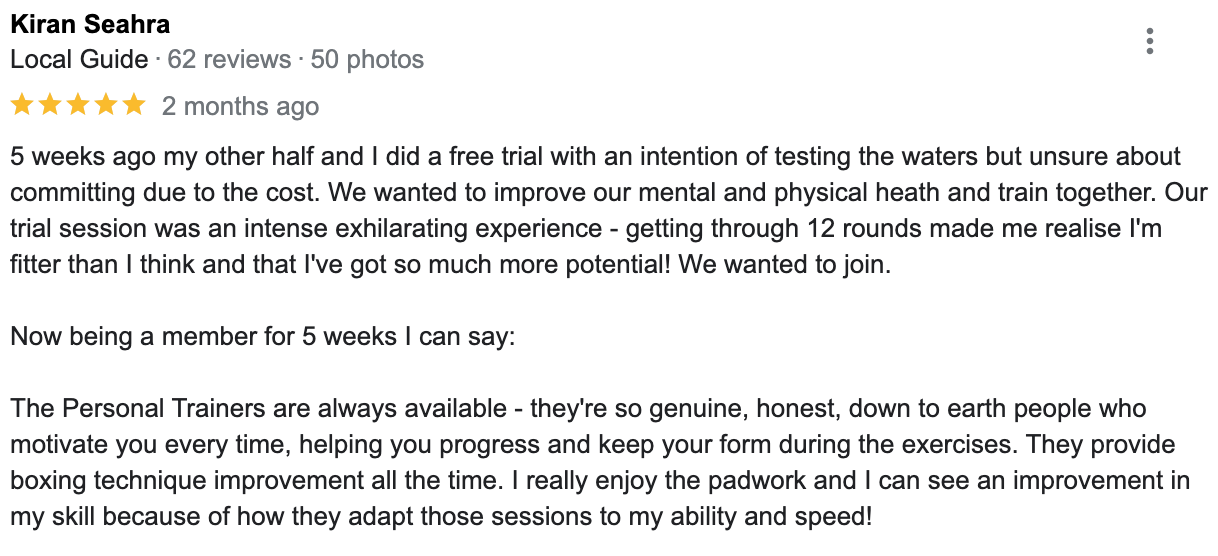The image size is (1218, 556).
Task: Click the fourth yellow rating star
Action: click(106, 105)
